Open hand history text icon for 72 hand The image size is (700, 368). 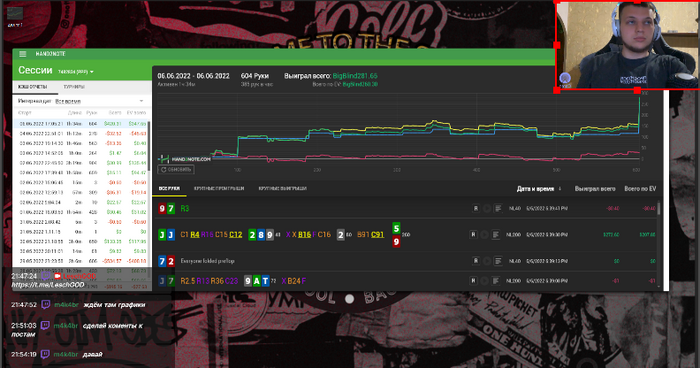tap(498, 261)
